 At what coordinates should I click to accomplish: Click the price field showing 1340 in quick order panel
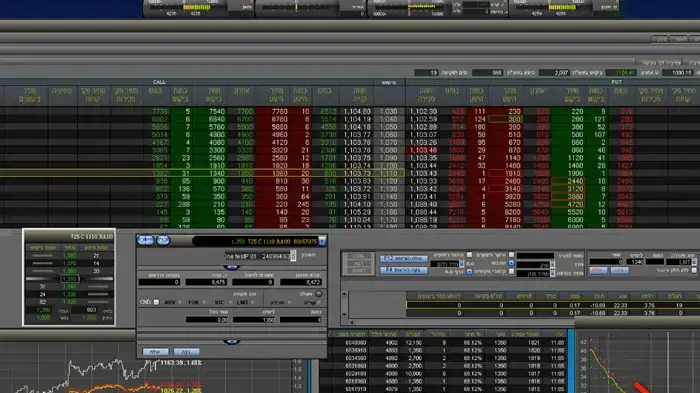[x=635, y=262]
